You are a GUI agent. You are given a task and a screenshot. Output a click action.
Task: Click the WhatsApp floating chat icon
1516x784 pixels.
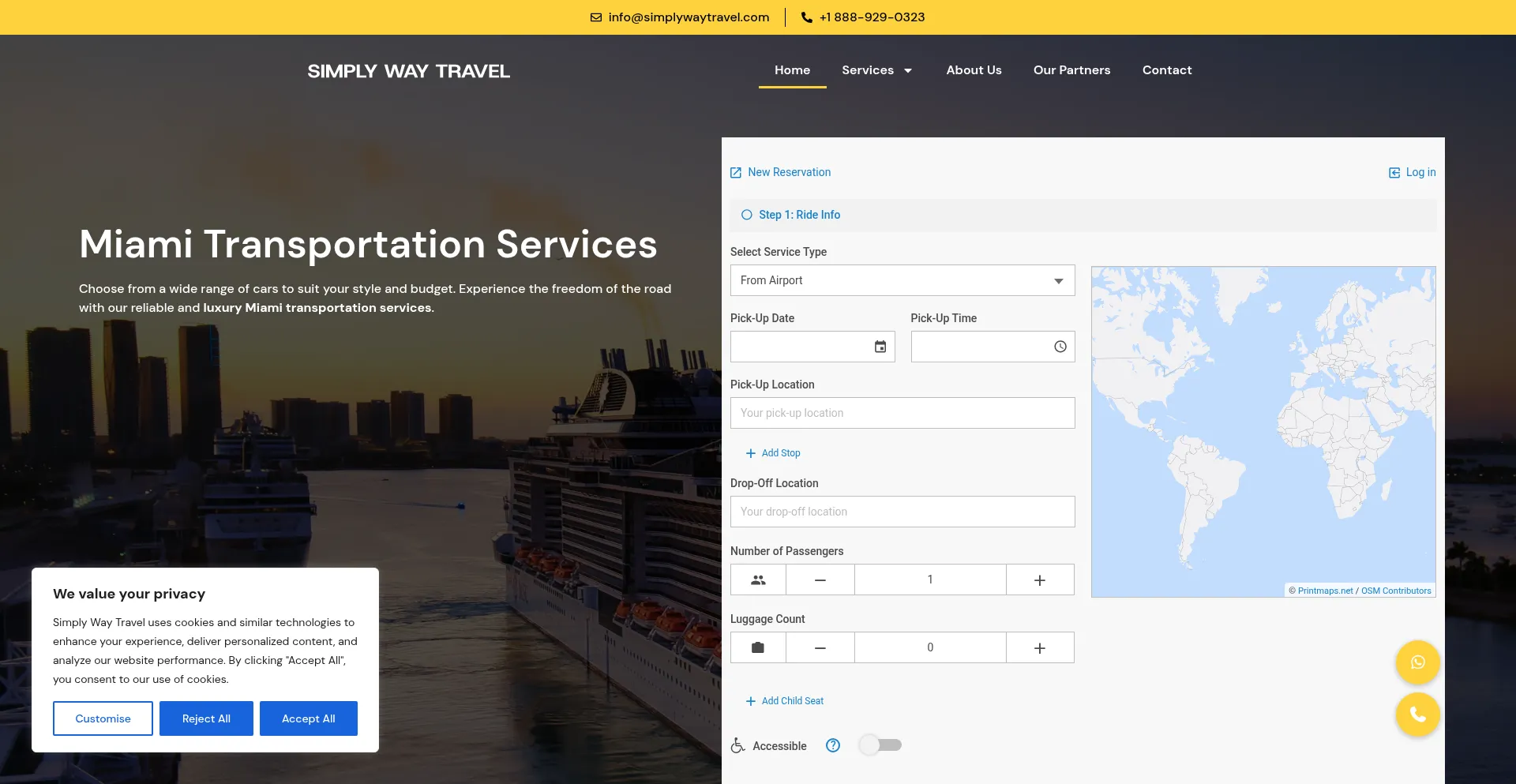[1417, 662]
